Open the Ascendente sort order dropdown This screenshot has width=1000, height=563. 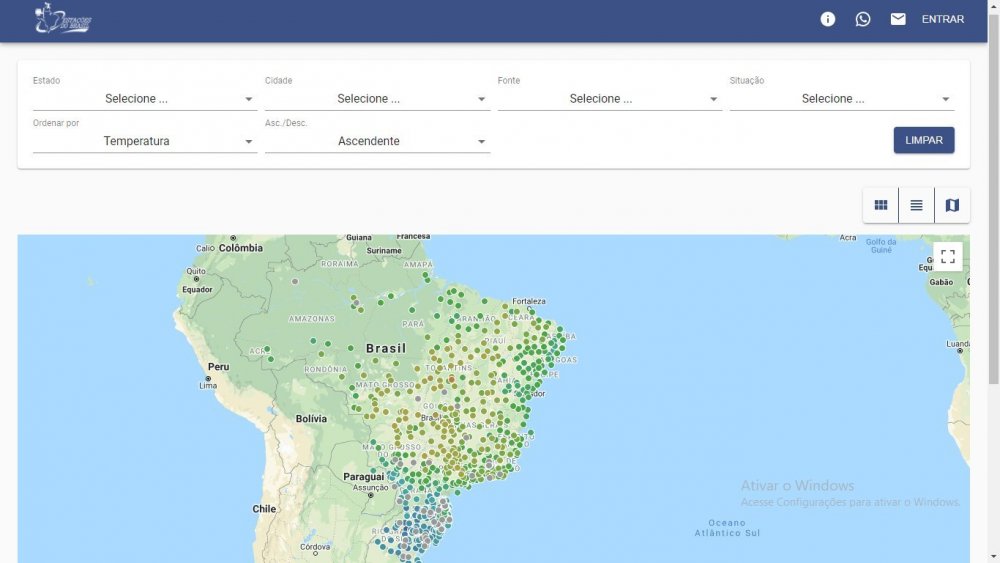click(377, 141)
